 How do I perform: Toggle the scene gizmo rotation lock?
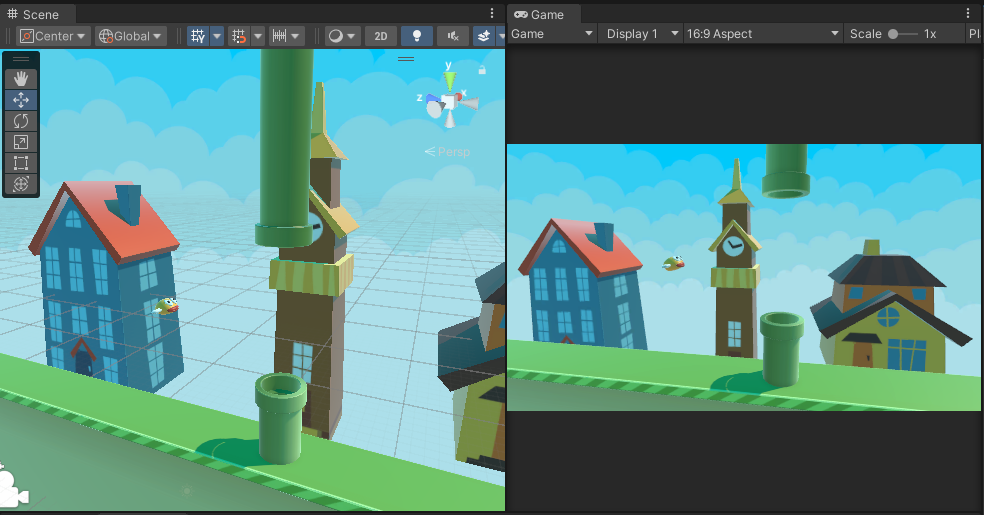click(x=482, y=70)
